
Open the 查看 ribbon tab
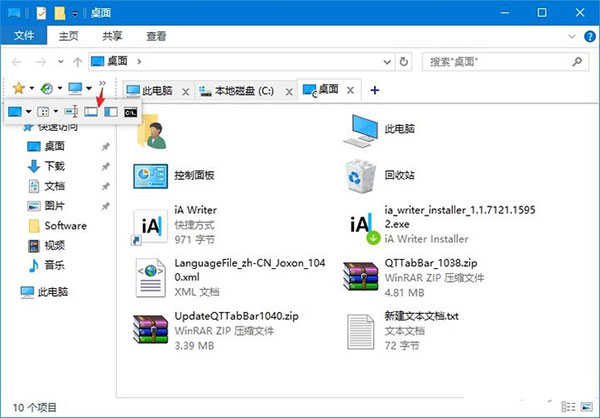pyautogui.click(x=156, y=36)
